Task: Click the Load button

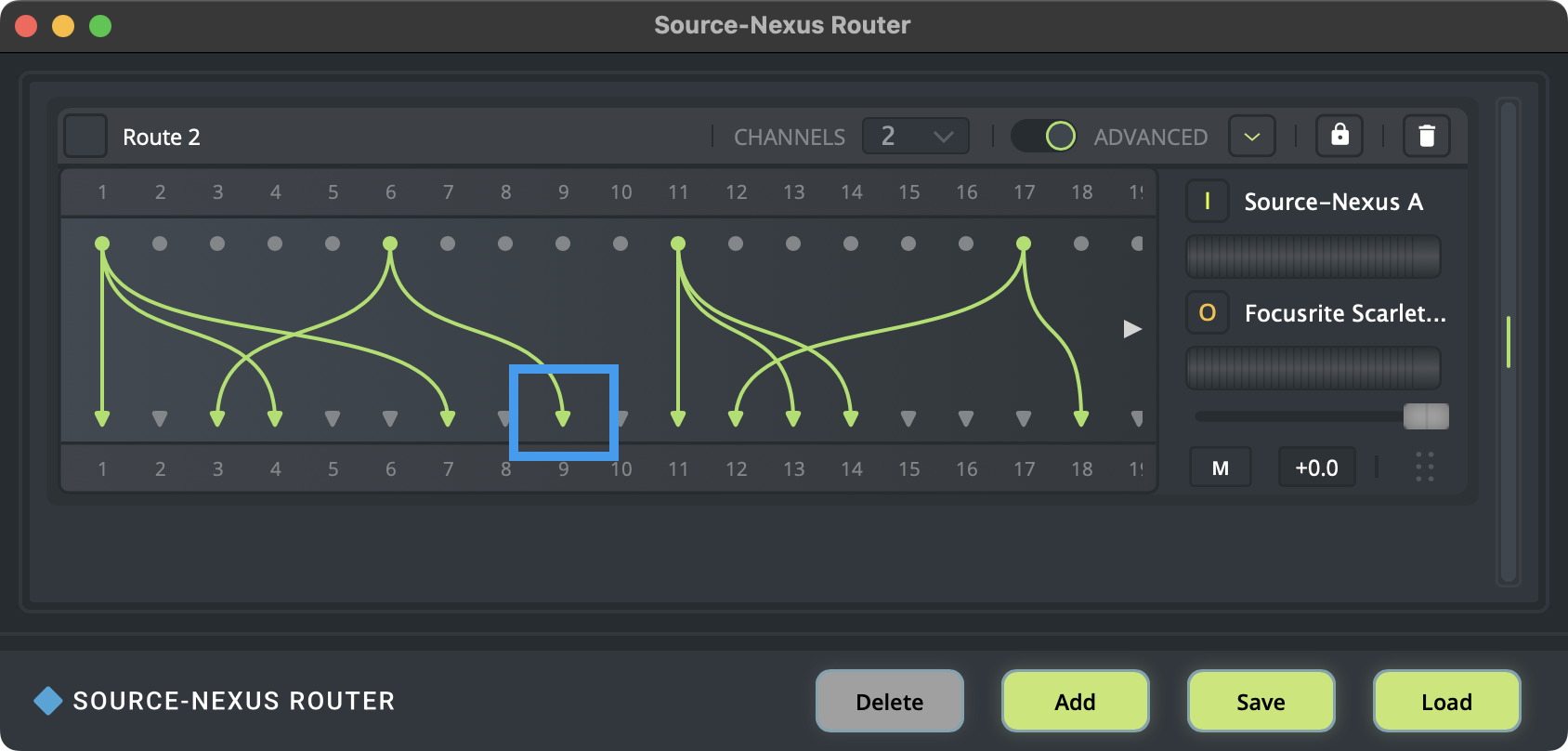Action: click(1446, 702)
